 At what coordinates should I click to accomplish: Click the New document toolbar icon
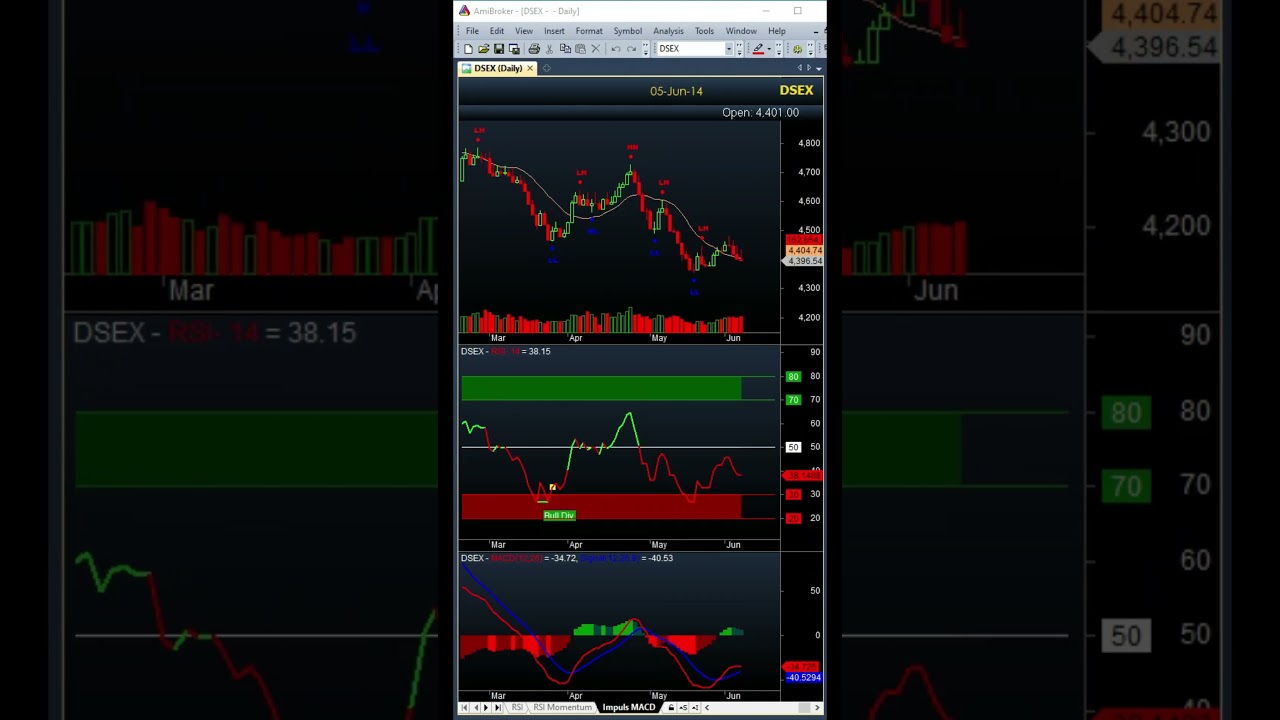(468, 49)
